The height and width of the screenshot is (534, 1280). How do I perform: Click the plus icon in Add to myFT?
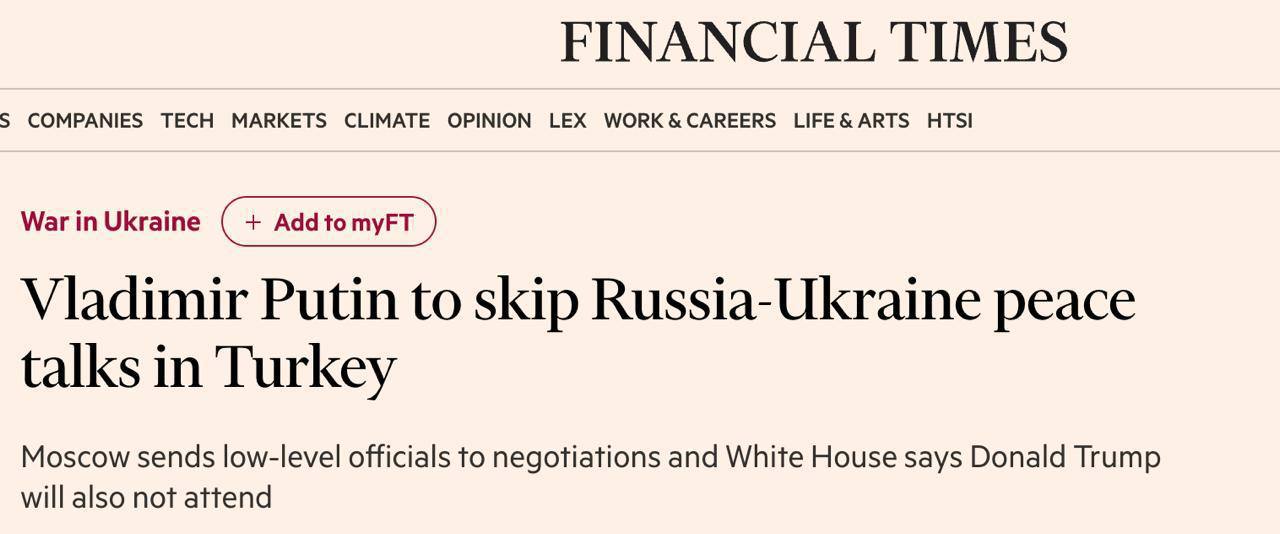coord(253,222)
